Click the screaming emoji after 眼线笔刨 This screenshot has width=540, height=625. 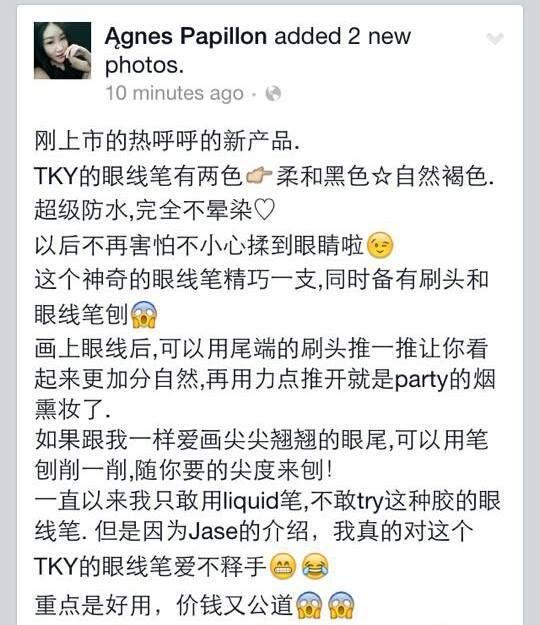[x=144, y=314]
